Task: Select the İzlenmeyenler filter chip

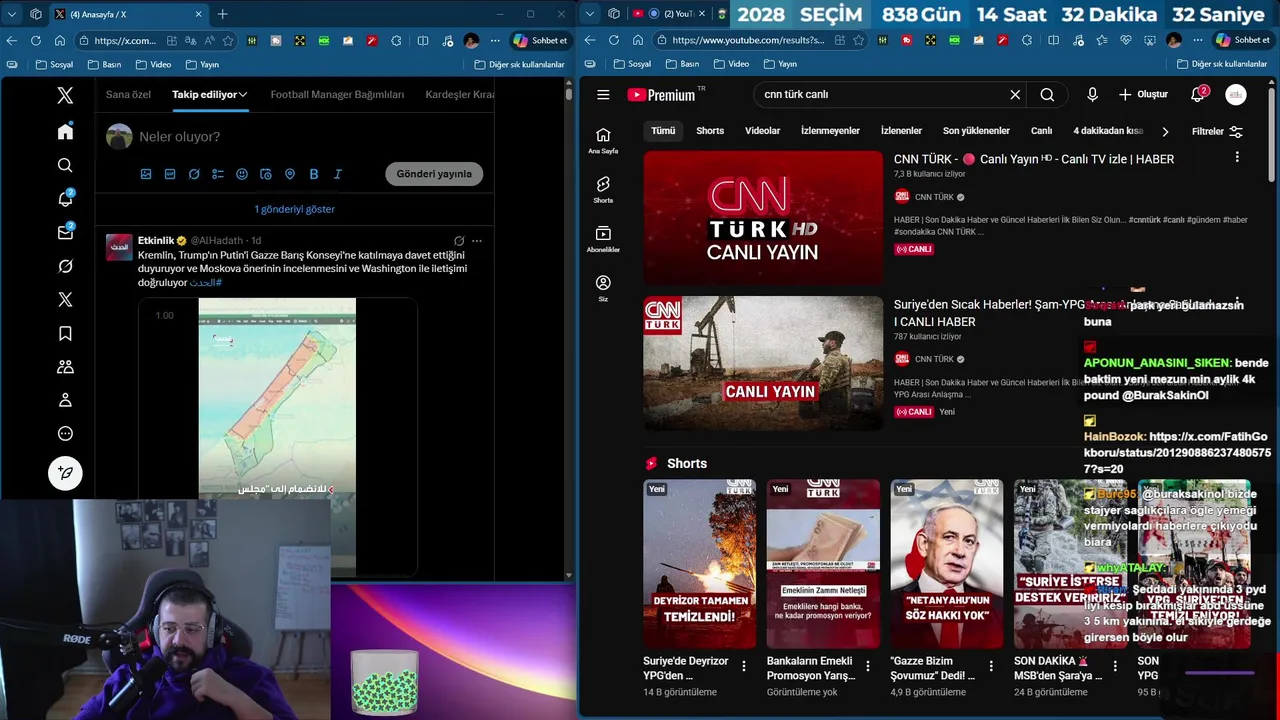Action: (830, 131)
